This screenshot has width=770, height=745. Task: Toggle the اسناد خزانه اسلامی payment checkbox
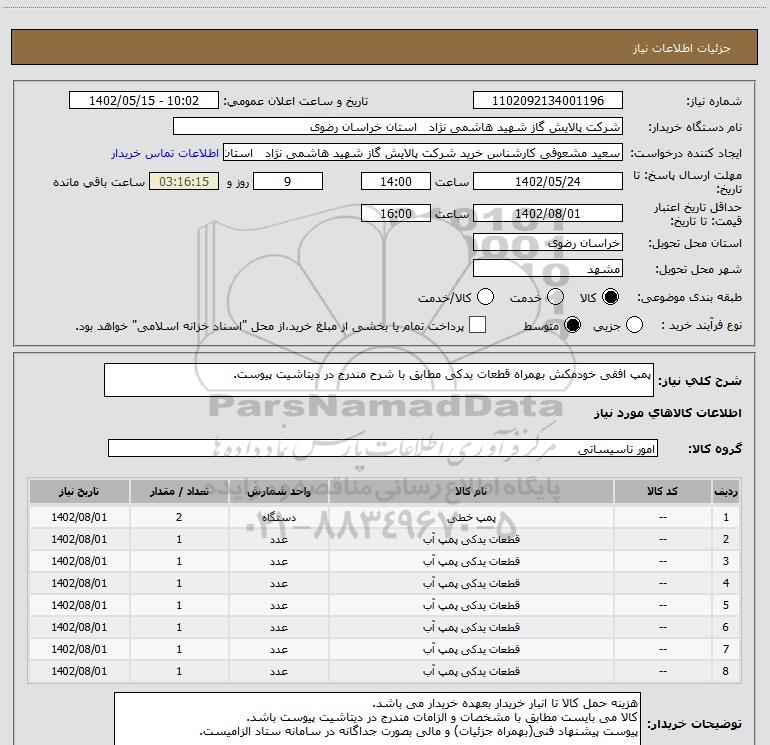(x=478, y=326)
